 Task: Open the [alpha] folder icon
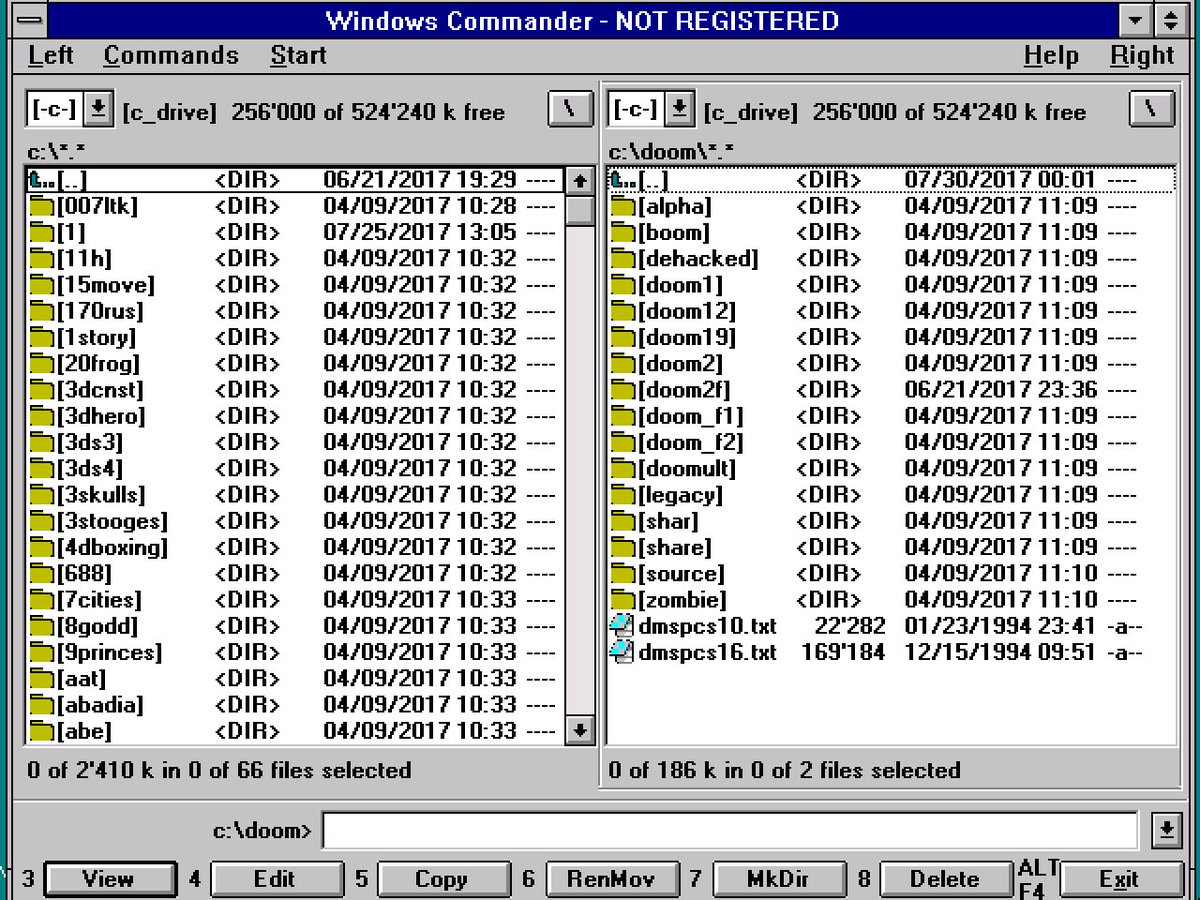pos(622,206)
